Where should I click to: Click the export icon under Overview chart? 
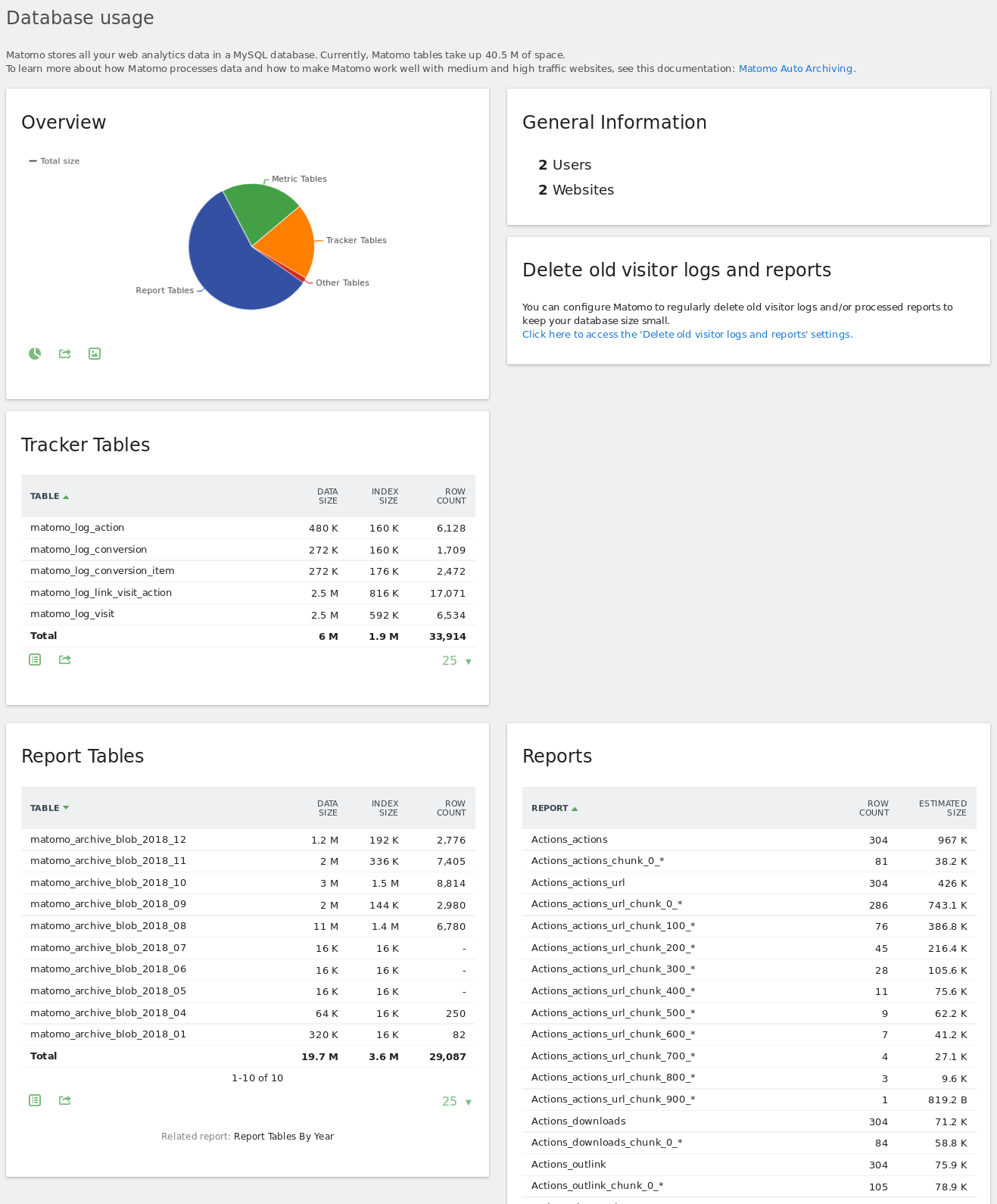[x=65, y=354]
